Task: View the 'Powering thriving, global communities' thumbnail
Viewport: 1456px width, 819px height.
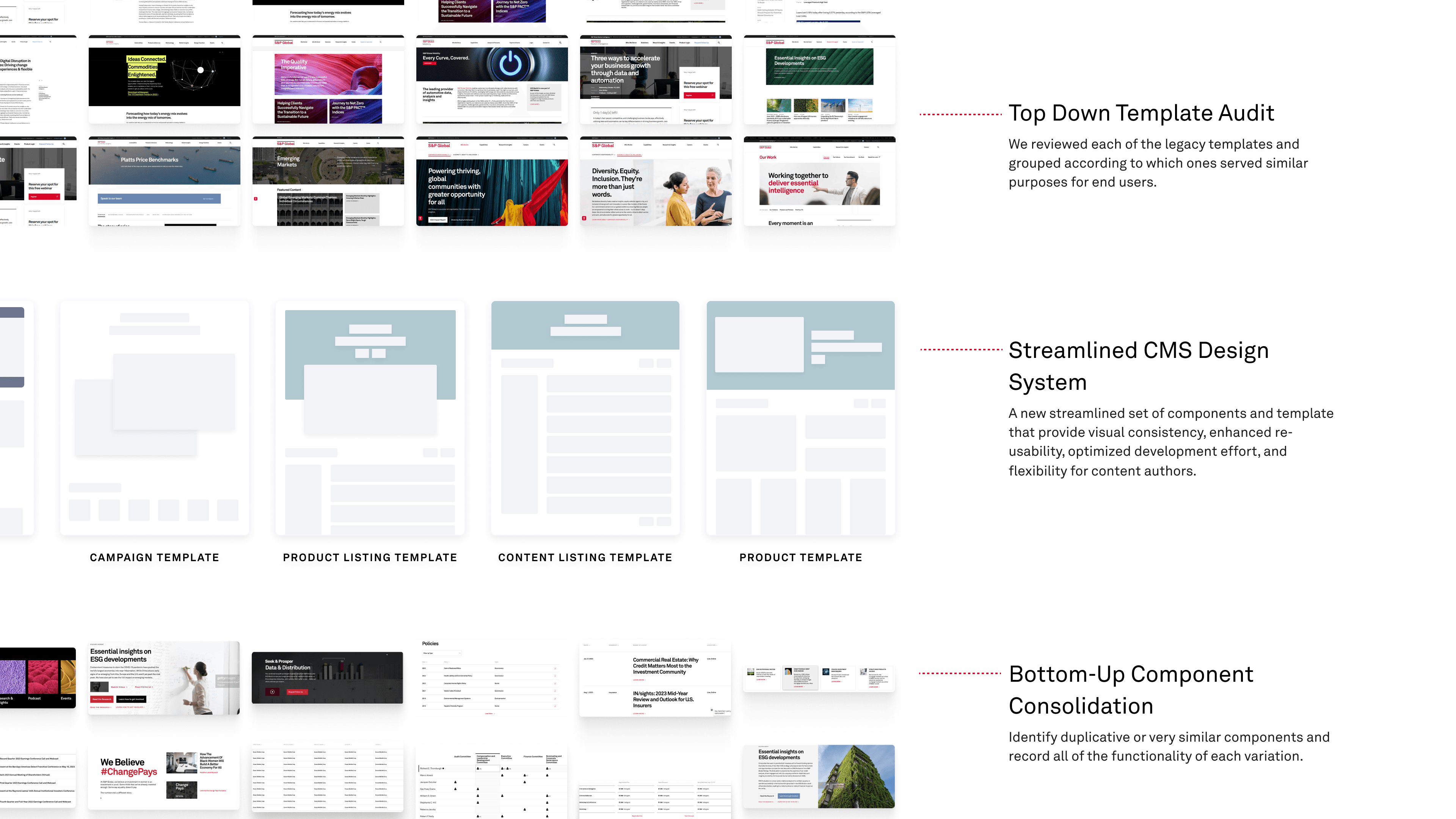Action: pos(492,182)
